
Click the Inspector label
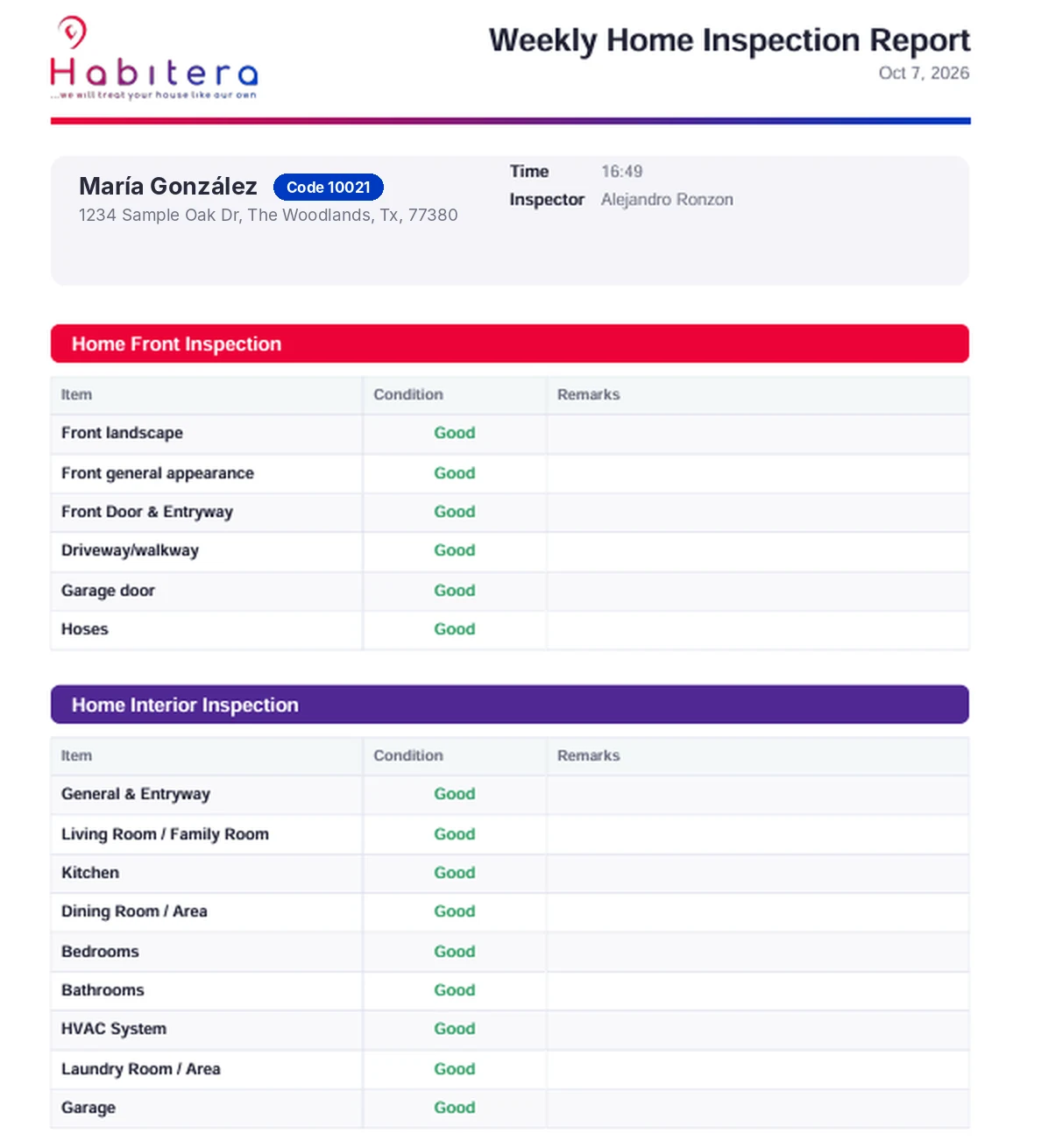[x=547, y=199]
